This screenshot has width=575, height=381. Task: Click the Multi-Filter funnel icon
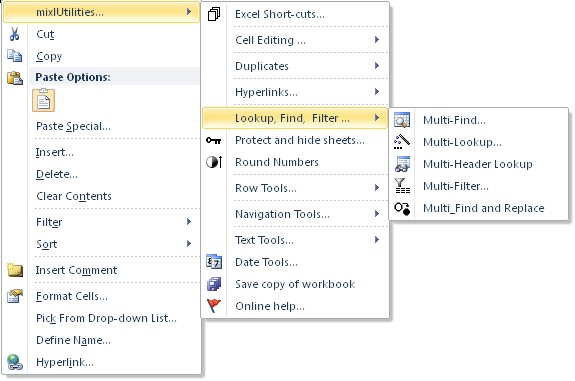point(402,186)
